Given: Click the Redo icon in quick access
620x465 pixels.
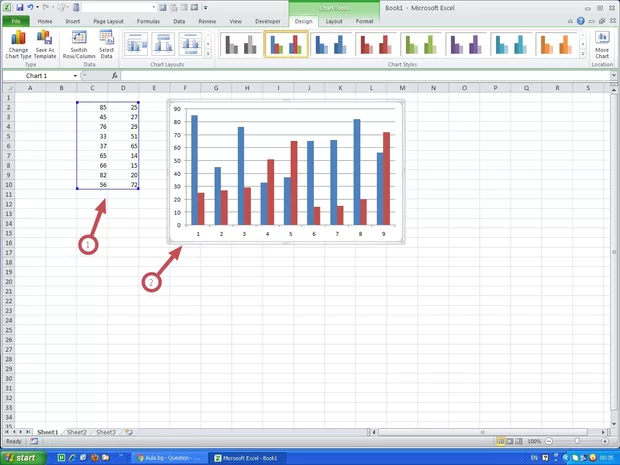Looking at the screenshot, I should [x=46, y=7].
